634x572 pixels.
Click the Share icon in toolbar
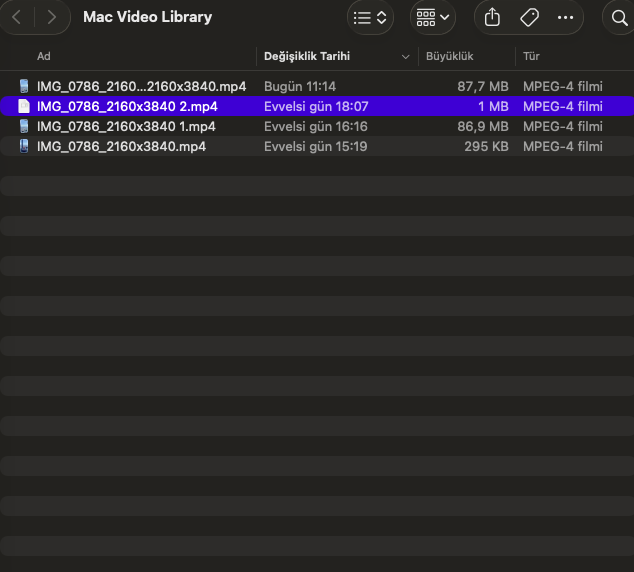tap(492, 17)
